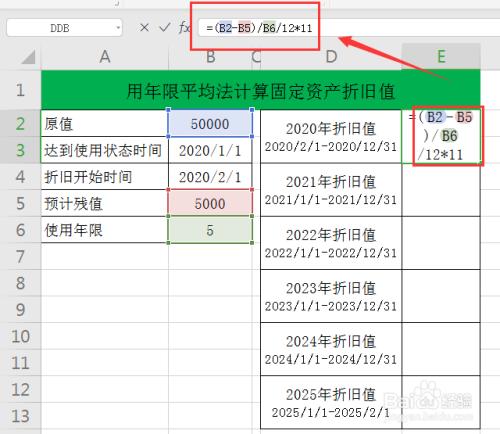
Task: Click in the formula bar text =(B2-B5)/B6/12*11
Action: click(259, 28)
